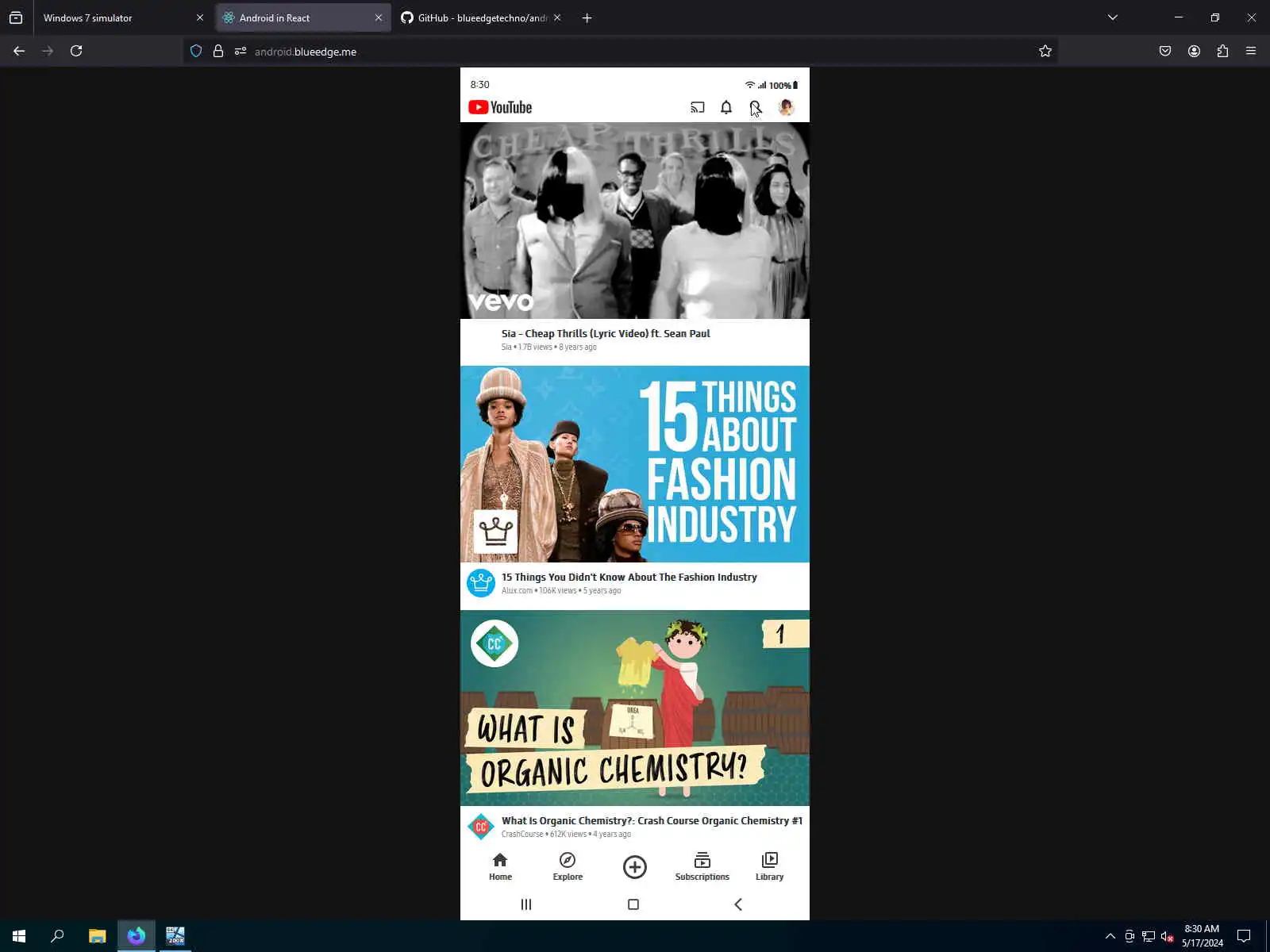This screenshot has width=1270, height=952.
Task: Go to the Home tab in YouTube
Action: point(500,866)
